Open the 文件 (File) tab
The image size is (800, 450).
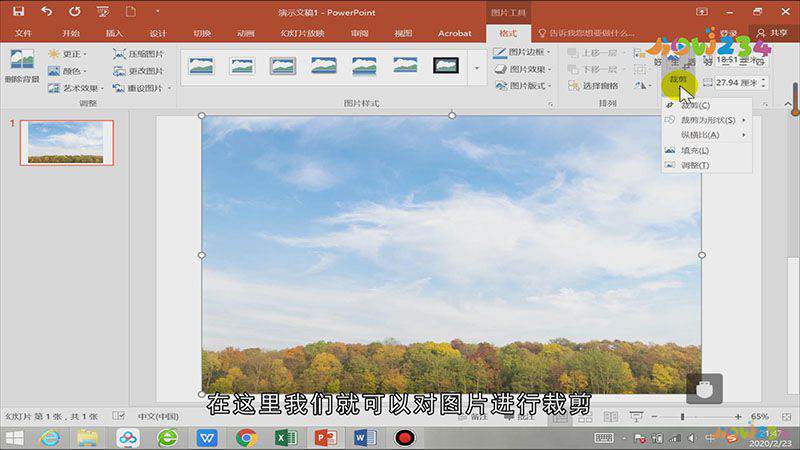[23, 33]
